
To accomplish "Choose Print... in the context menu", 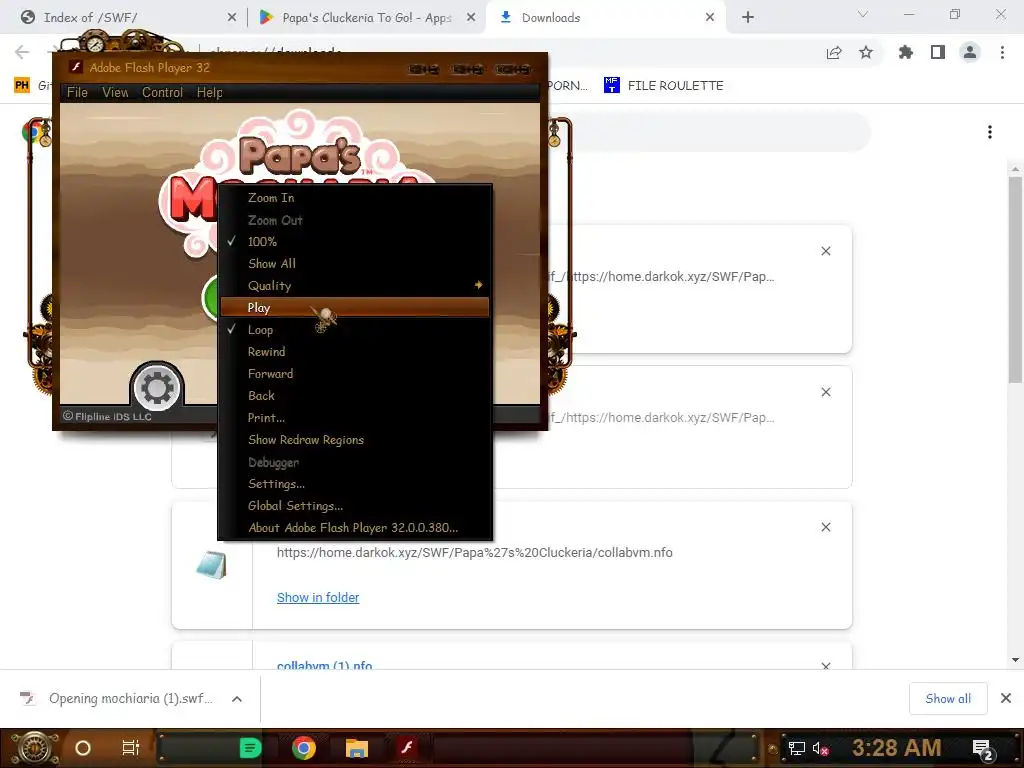I will point(355,418).
